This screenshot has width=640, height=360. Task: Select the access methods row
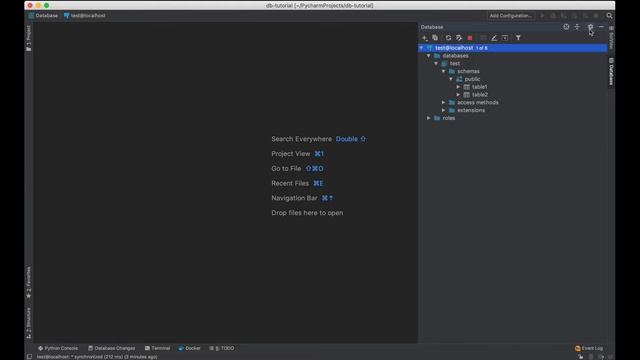513,102
